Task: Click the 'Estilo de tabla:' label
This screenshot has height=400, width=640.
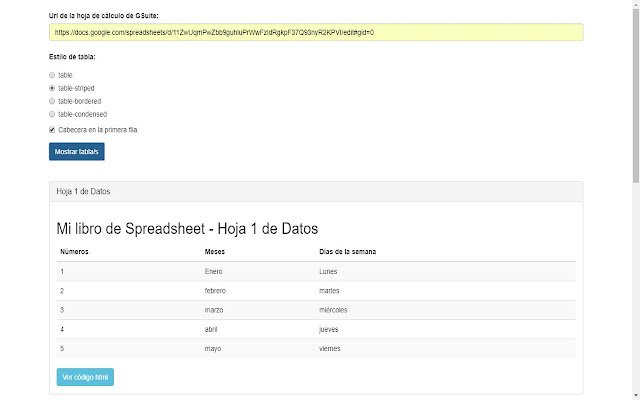Action: pyautogui.click(x=72, y=57)
